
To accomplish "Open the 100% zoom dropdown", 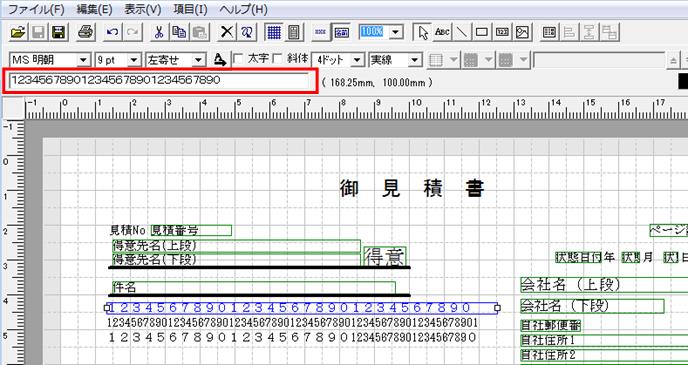I will click(396, 32).
